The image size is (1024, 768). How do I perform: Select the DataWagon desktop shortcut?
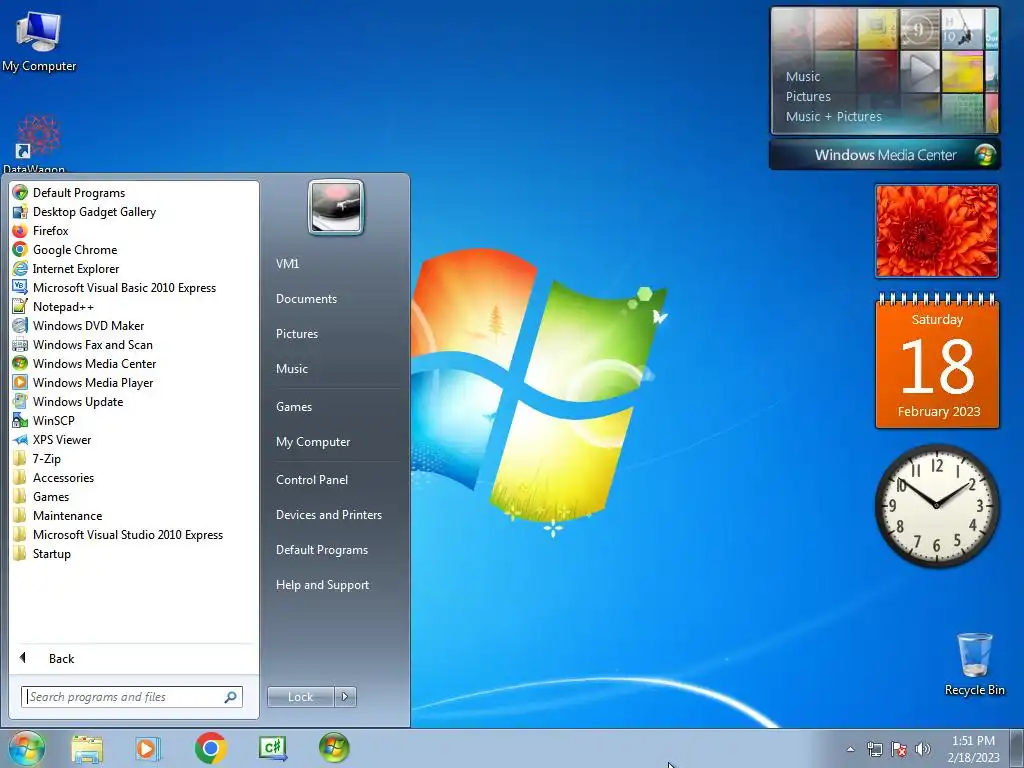pos(35,144)
